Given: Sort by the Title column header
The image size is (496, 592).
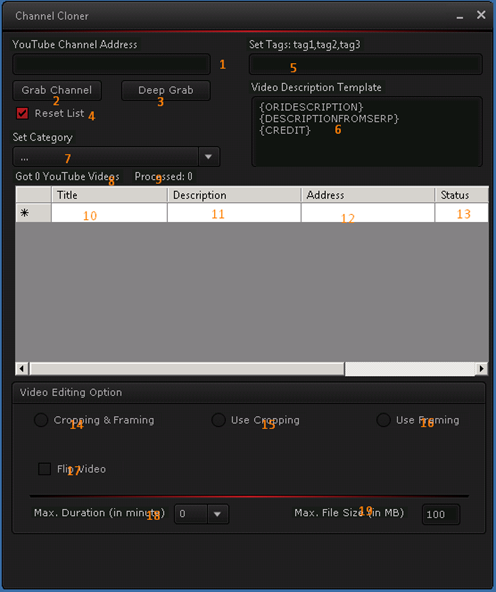Looking at the screenshot, I should tap(109, 195).
